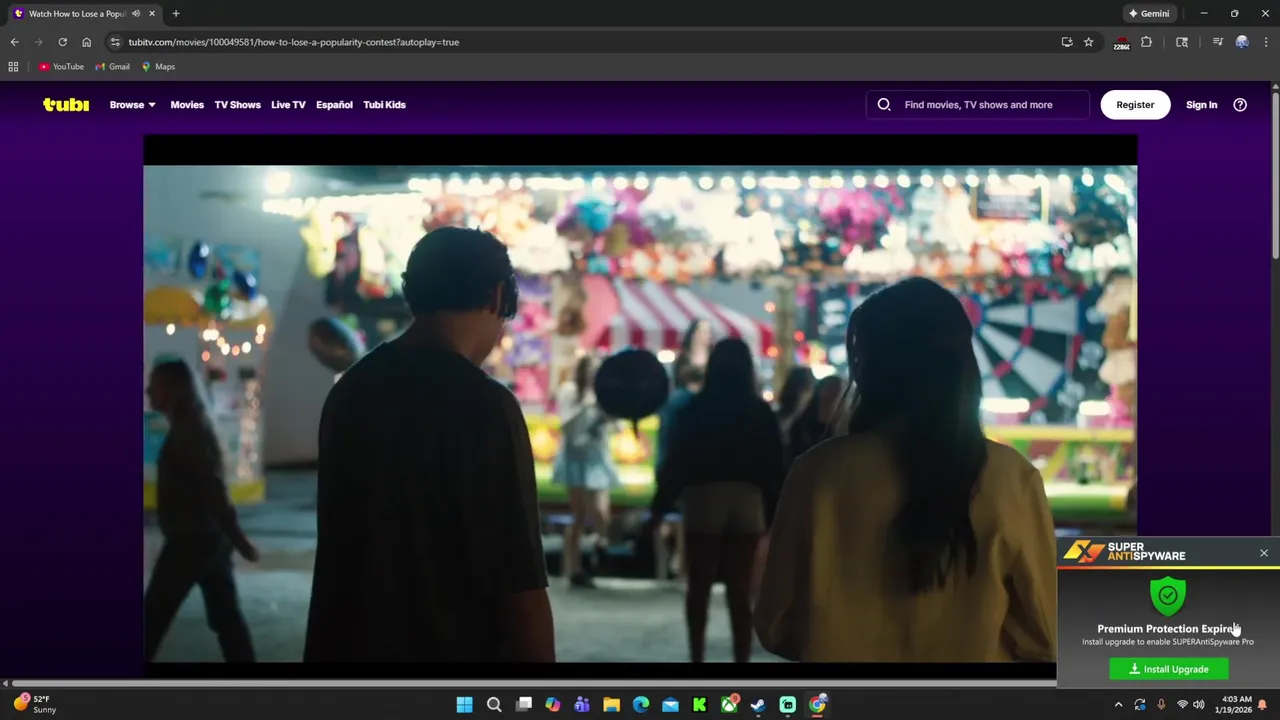Click the horizontal page scrollbar
The height and width of the screenshot is (720, 1280).
(x=532, y=683)
